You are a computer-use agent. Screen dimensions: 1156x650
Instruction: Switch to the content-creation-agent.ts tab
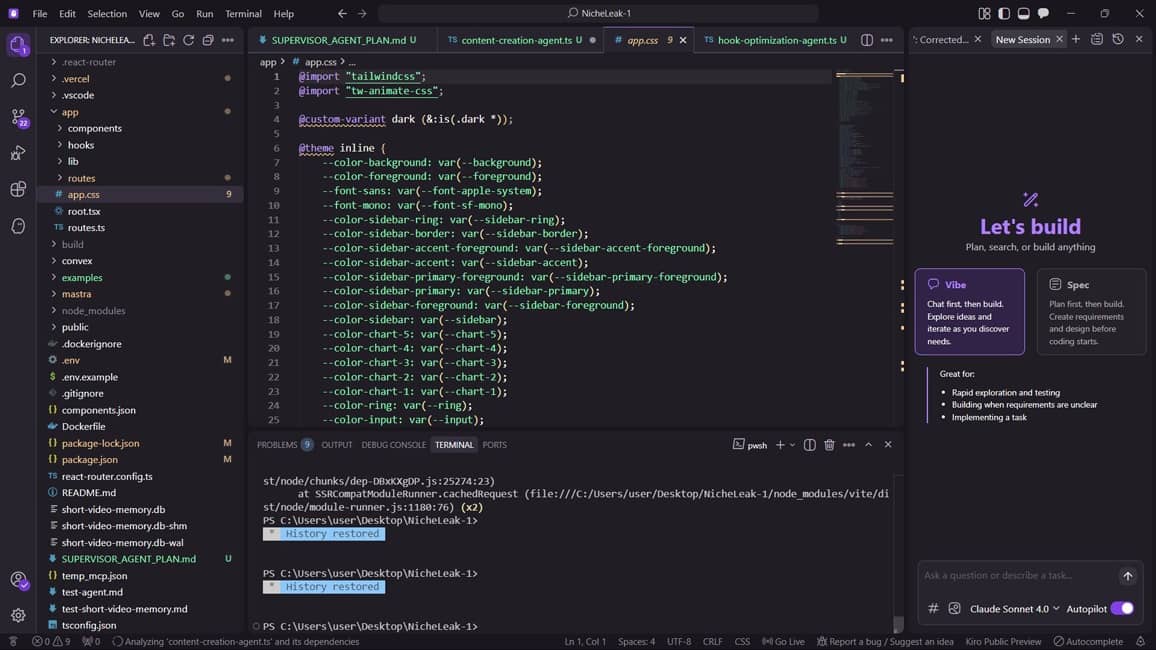click(x=515, y=40)
